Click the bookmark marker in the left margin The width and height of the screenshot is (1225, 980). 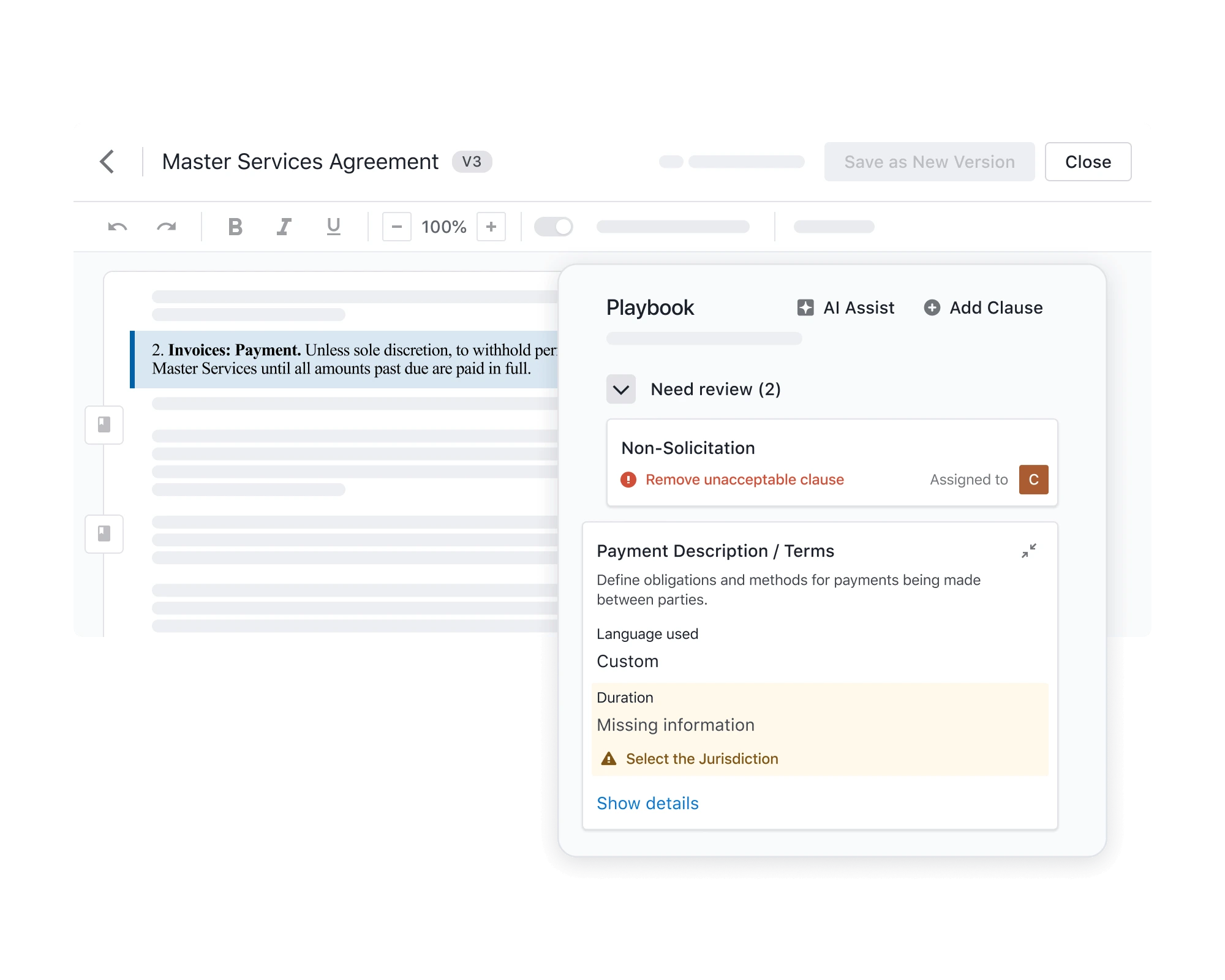tap(104, 425)
